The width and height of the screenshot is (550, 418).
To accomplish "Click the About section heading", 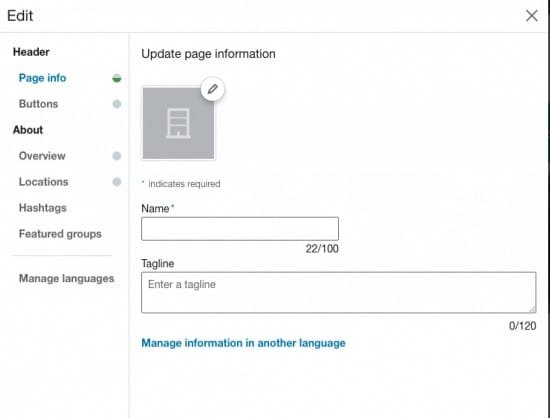I will point(28,130).
